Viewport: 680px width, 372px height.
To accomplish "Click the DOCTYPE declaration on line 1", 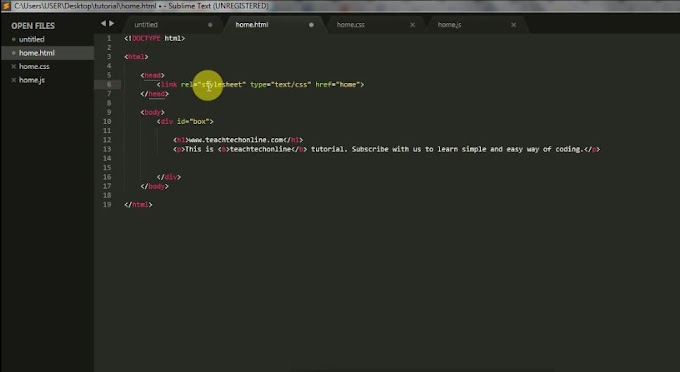I will pos(154,38).
